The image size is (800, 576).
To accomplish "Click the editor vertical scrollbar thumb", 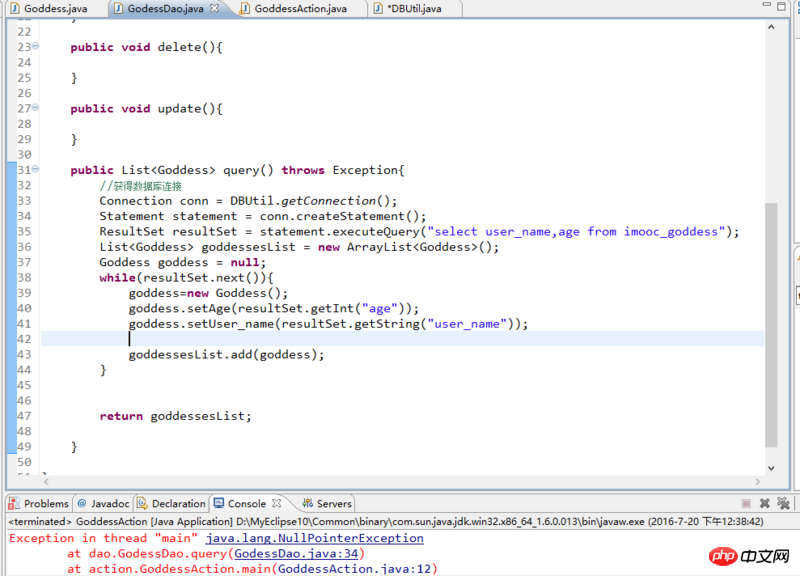I will pyautogui.click(x=770, y=320).
